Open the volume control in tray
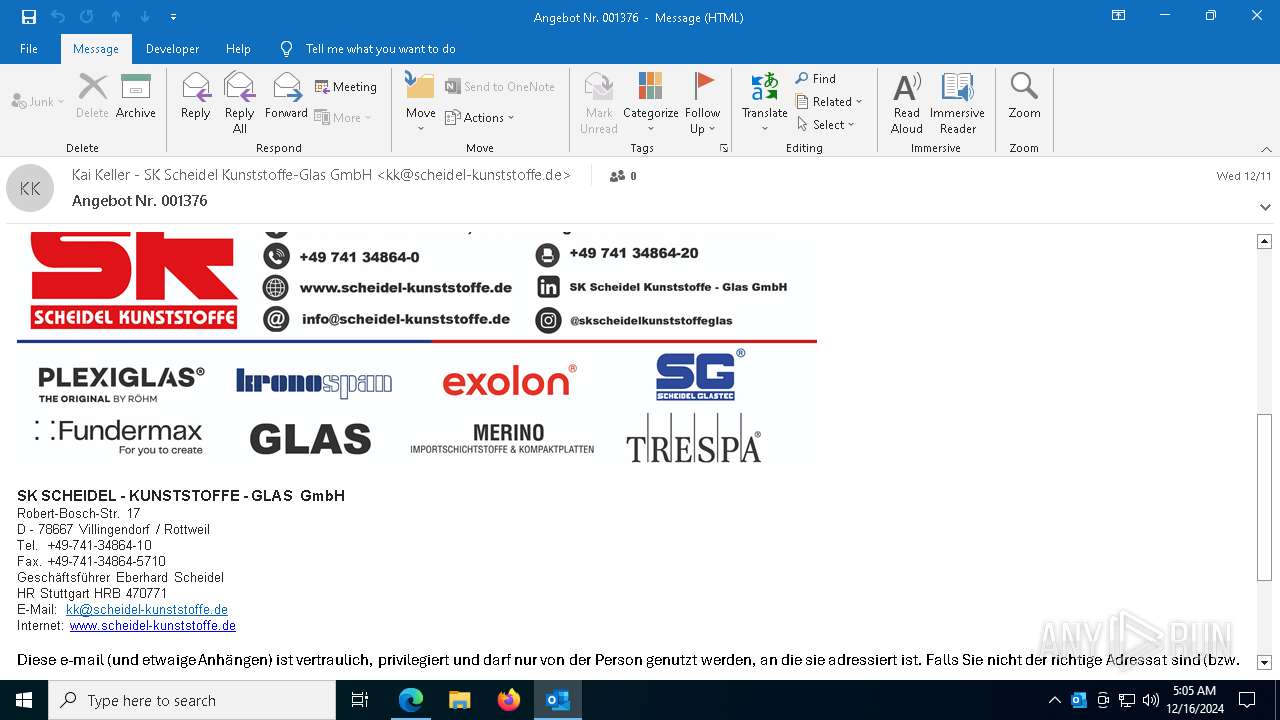The image size is (1280, 720). point(1151,700)
